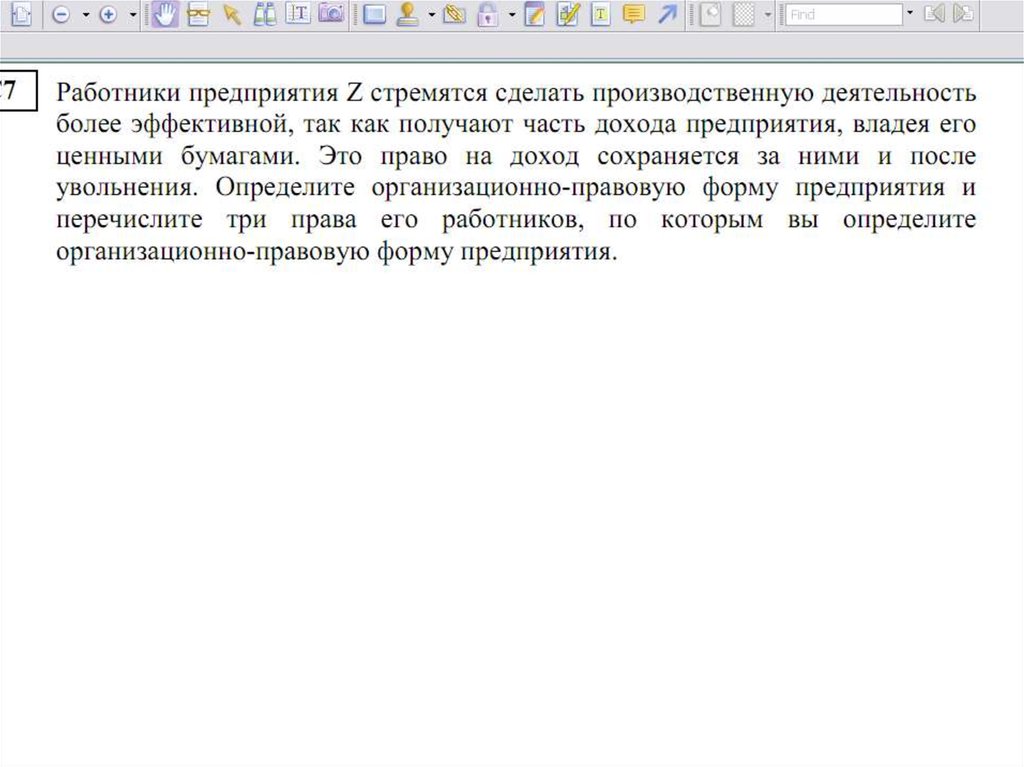Image resolution: width=1024 pixels, height=767 pixels.
Task: Select the text box T tool
Action: coord(600,14)
